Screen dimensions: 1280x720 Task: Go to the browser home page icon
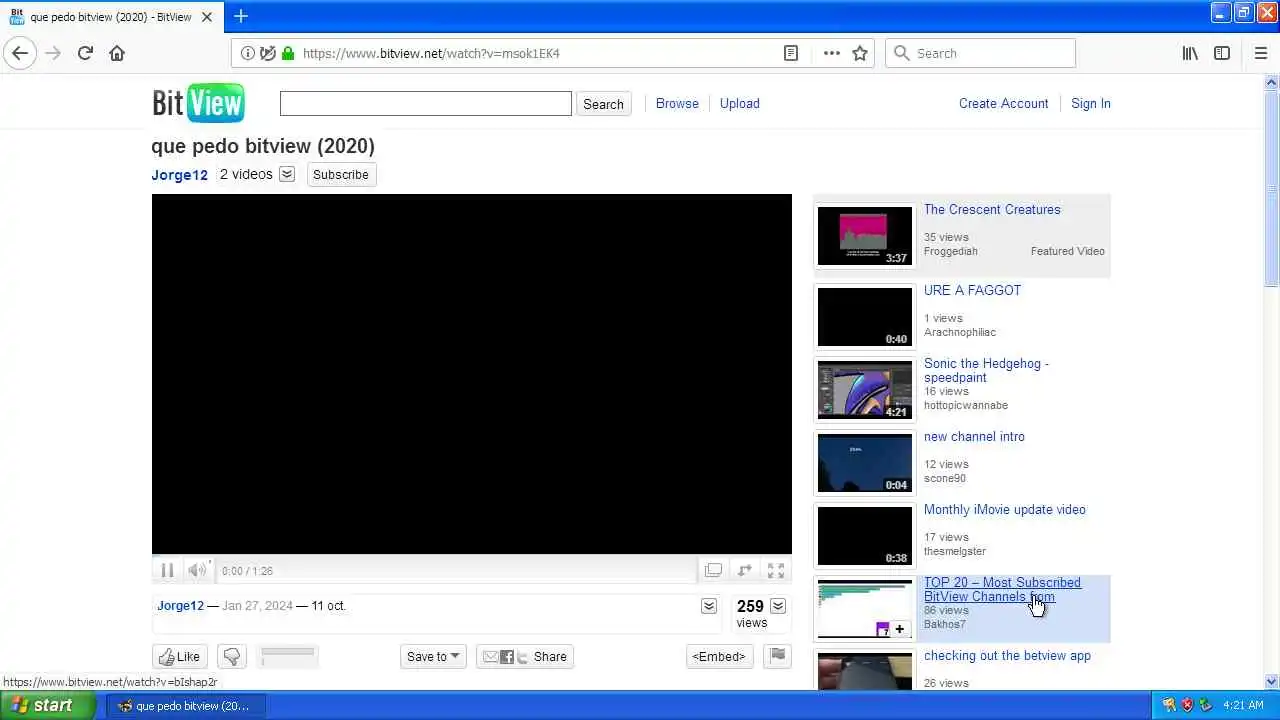pos(117,53)
